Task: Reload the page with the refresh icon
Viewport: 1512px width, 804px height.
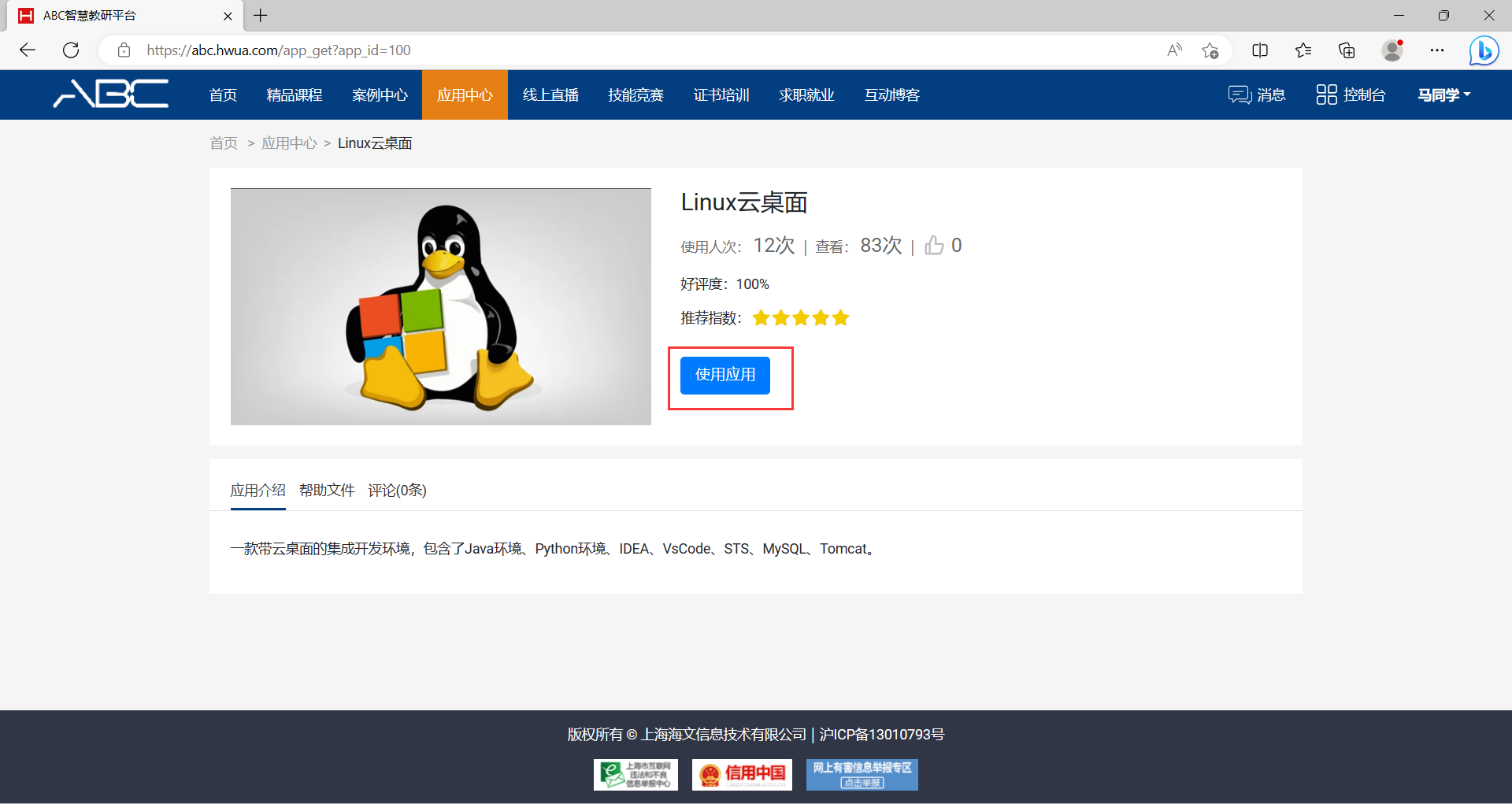Action: (x=71, y=50)
